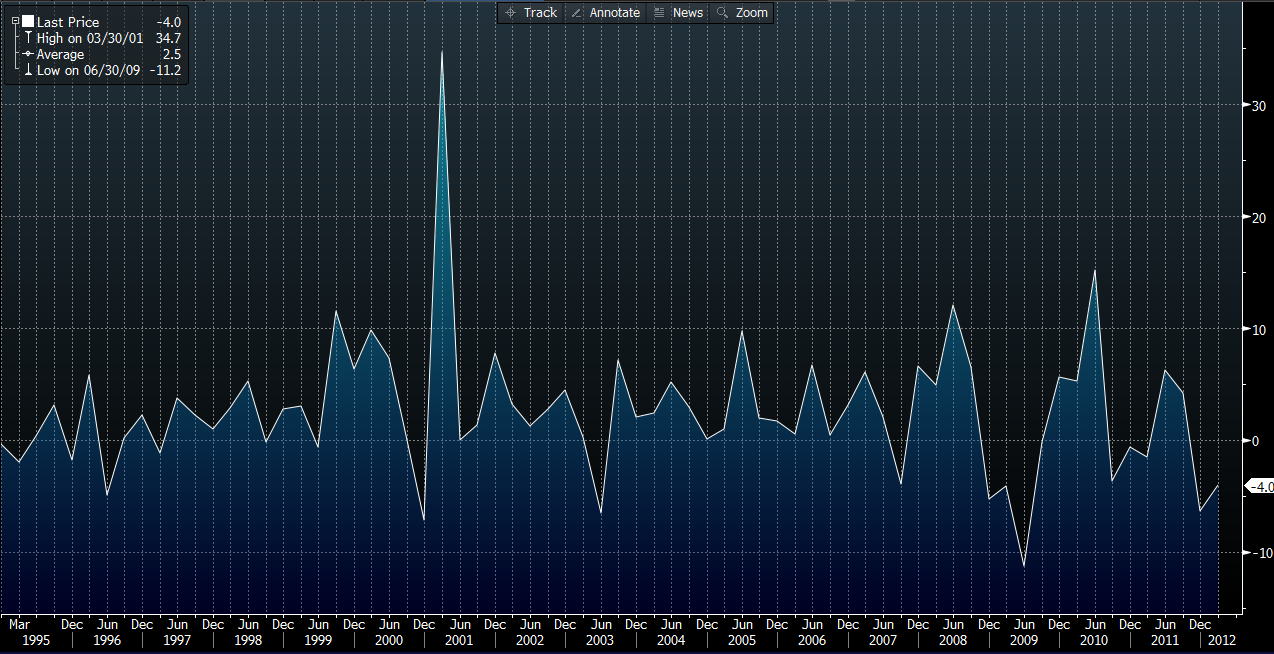This screenshot has width=1274, height=654.
Task: Click the High marker icon in legend
Action: [28, 38]
